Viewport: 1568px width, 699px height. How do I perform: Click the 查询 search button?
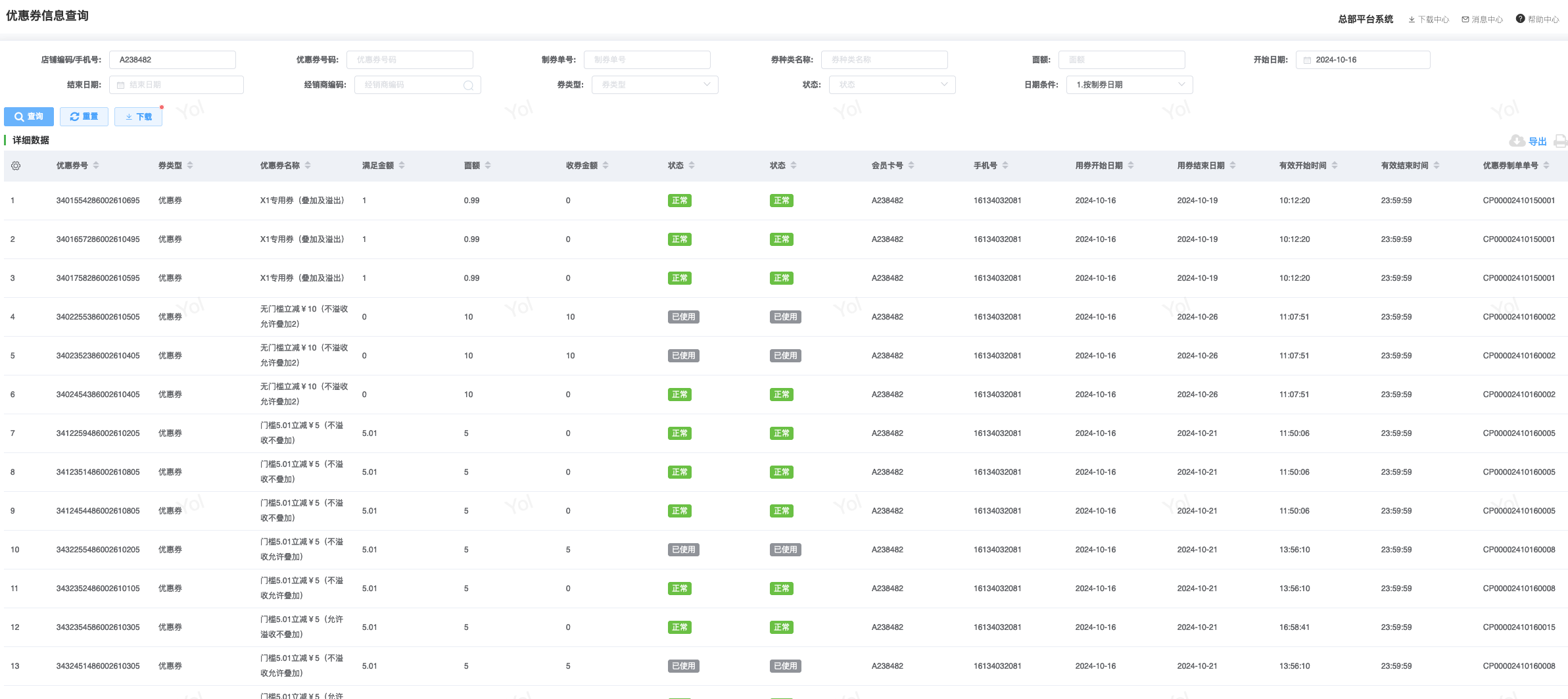(29, 116)
